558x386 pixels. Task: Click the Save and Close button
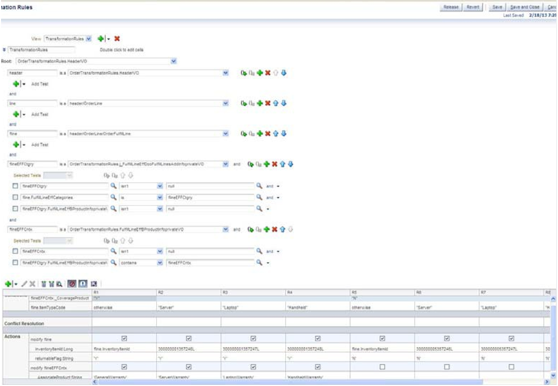click(x=525, y=7)
